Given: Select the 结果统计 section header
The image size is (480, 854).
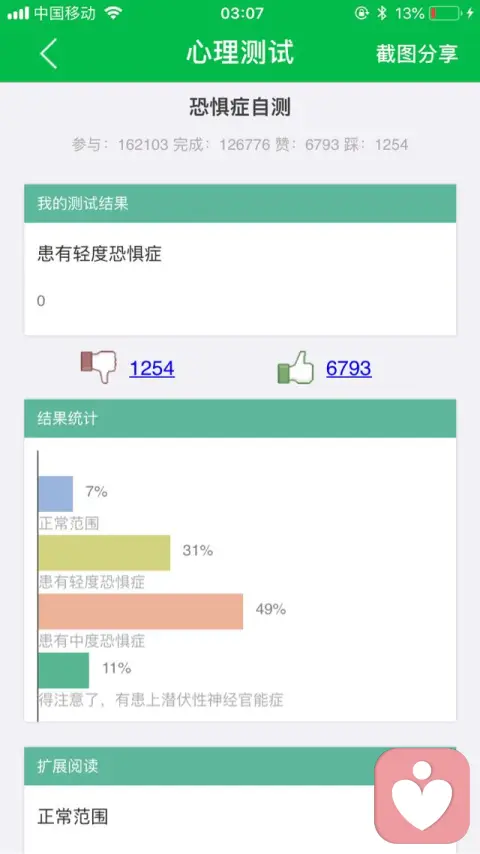Looking at the screenshot, I should [x=240, y=418].
